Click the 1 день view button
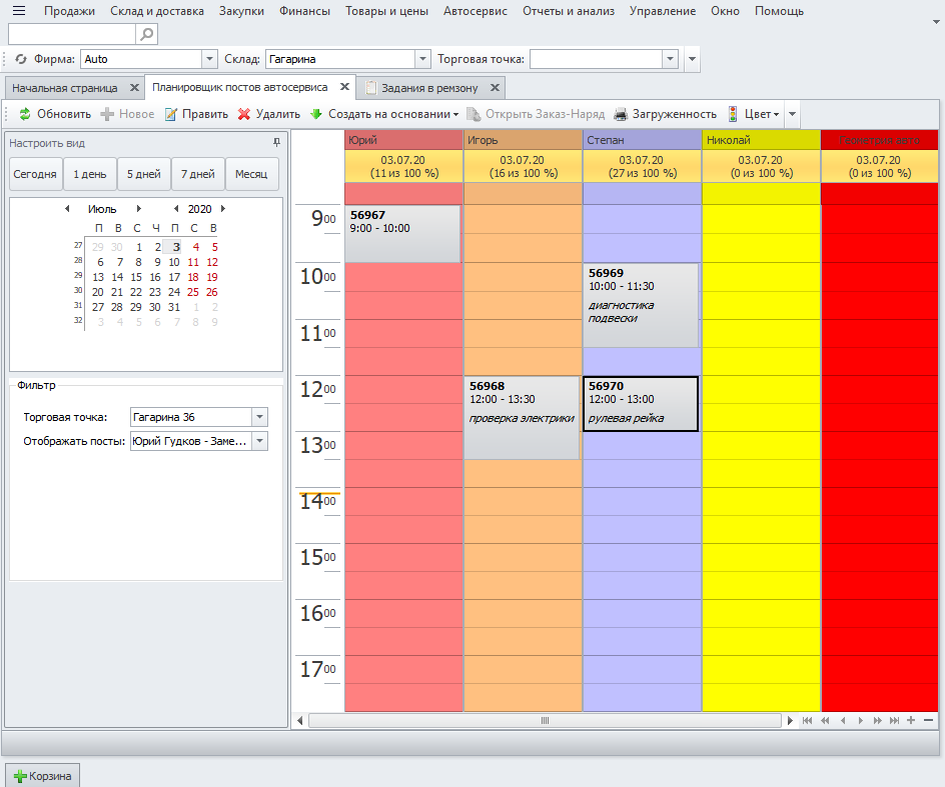The height and width of the screenshot is (787, 945). (x=90, y=174)
